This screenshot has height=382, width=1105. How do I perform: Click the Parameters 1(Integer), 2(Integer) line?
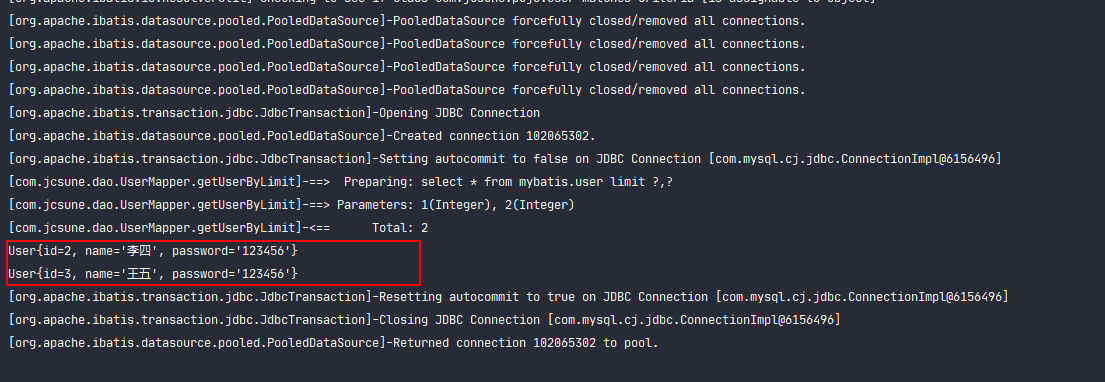pos(291,205)
